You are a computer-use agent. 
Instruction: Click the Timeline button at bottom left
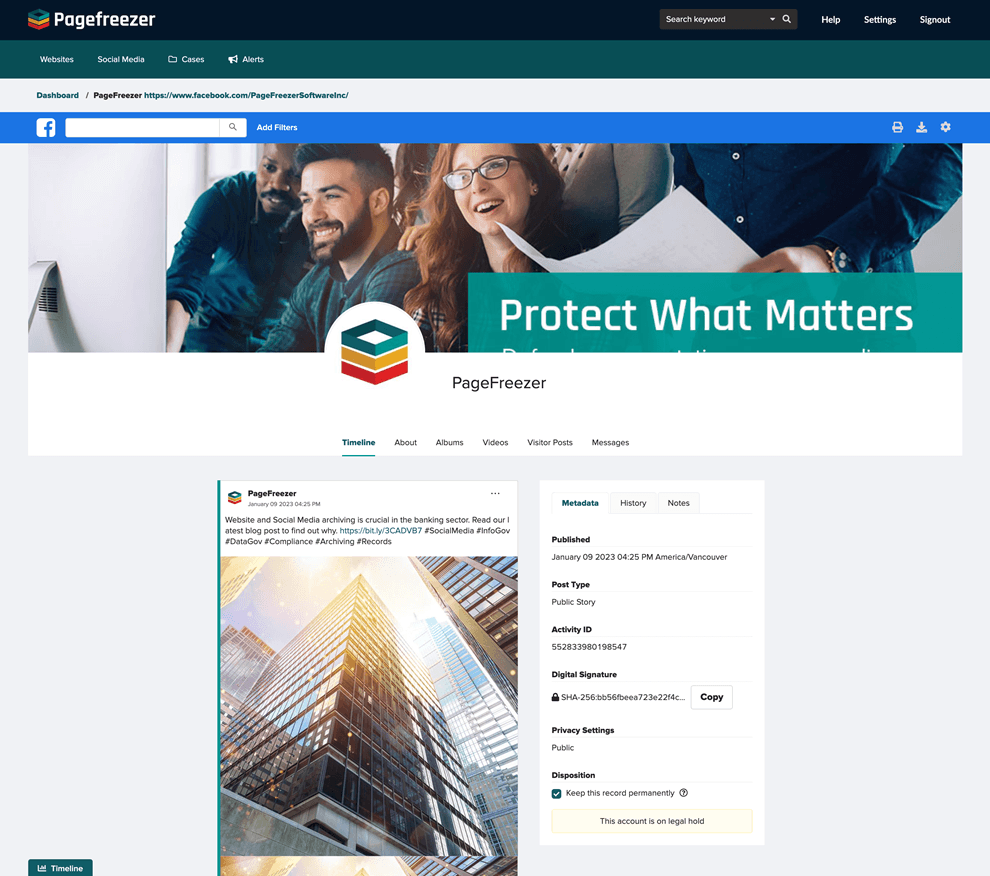click(60, 868)
